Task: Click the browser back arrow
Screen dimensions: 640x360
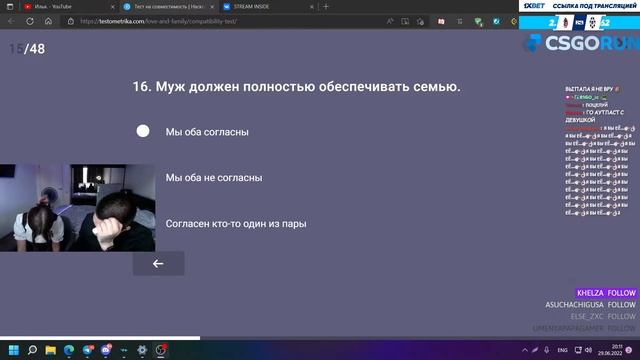Action: (x=11, y=21)
